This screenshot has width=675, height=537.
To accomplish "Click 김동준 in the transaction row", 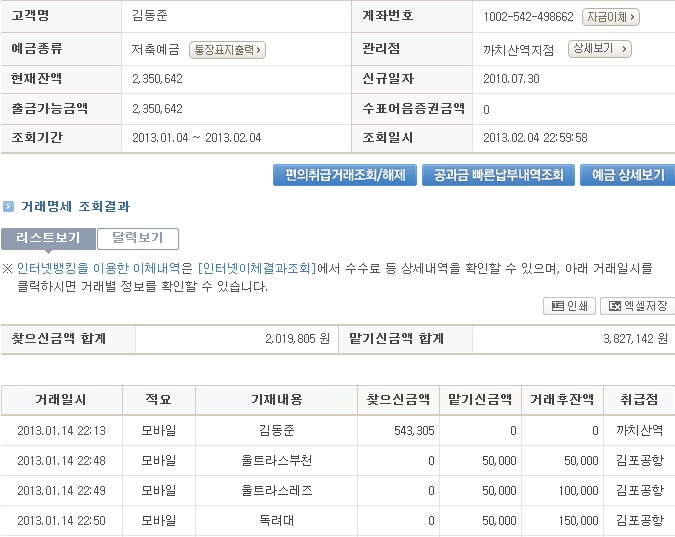I will coord(276,431).
